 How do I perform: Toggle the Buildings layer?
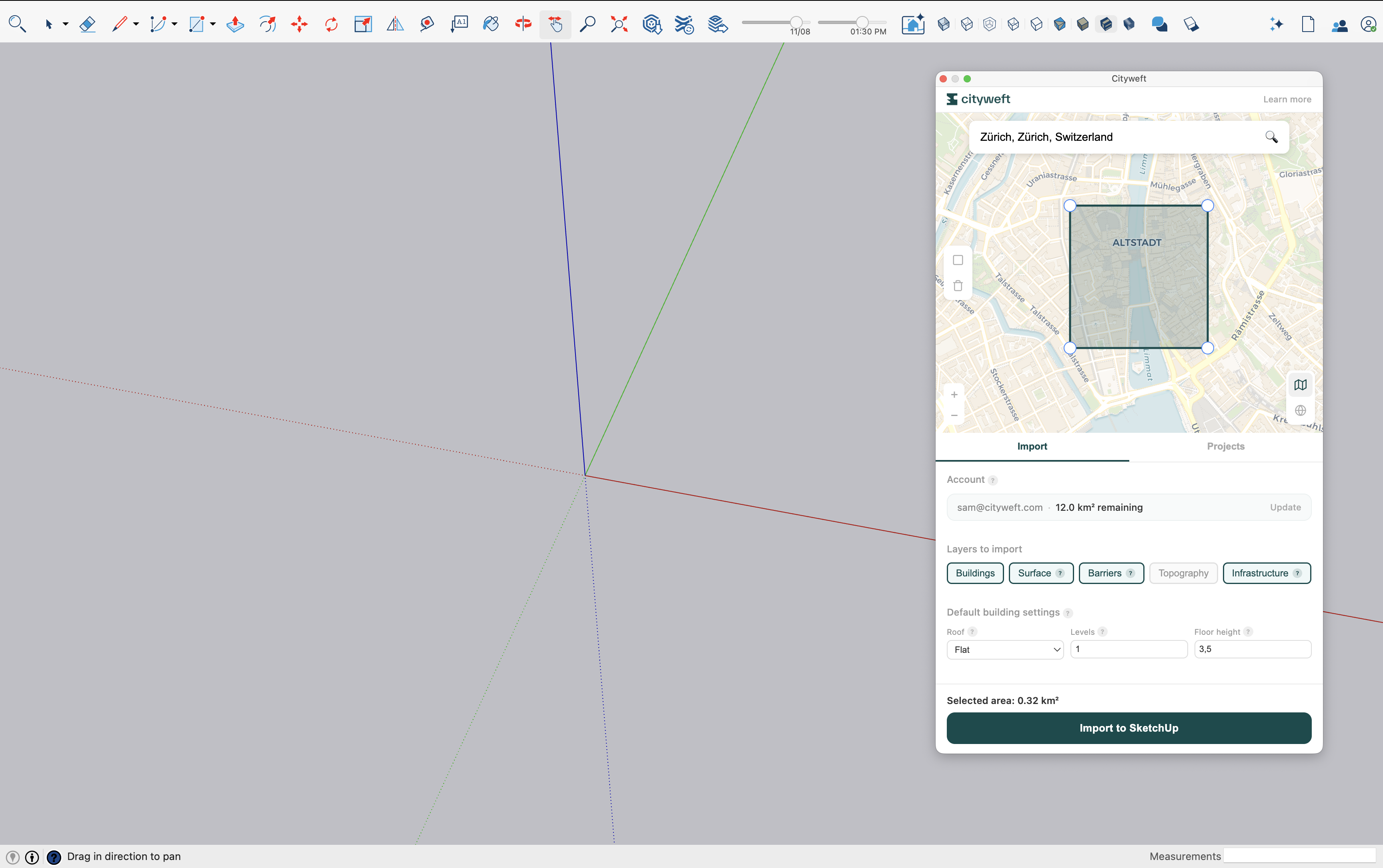click(975, 573)
